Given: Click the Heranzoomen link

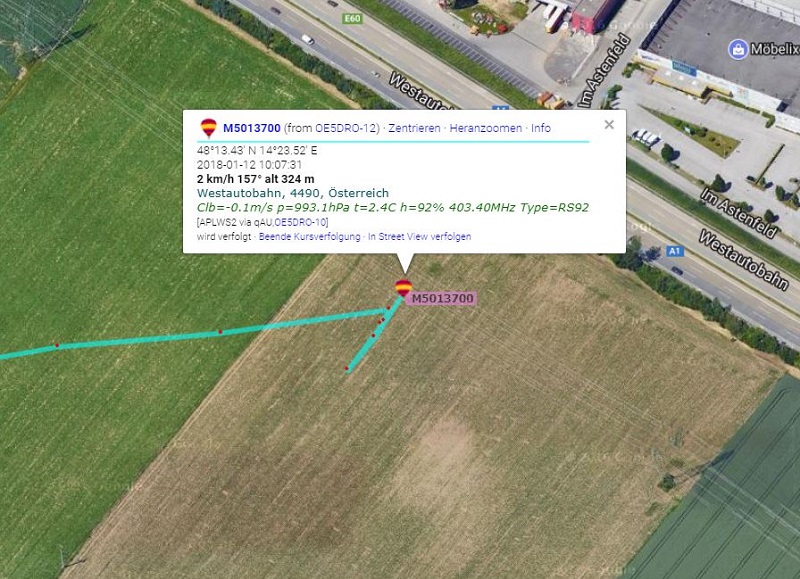Looking at the screenshot, I should pos(486,128).
